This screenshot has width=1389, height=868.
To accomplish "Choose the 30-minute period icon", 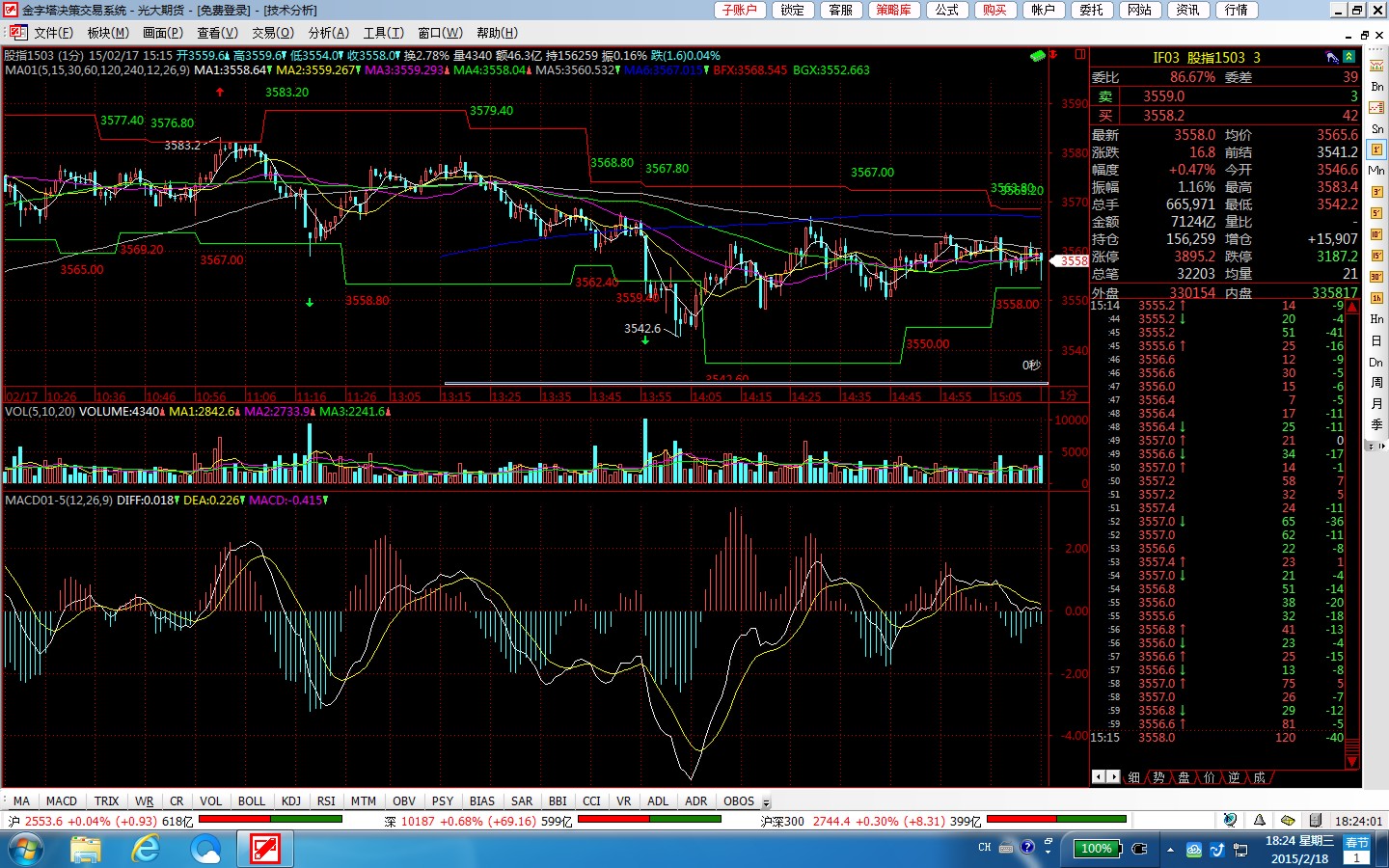I will click(x=1376, y=277).
